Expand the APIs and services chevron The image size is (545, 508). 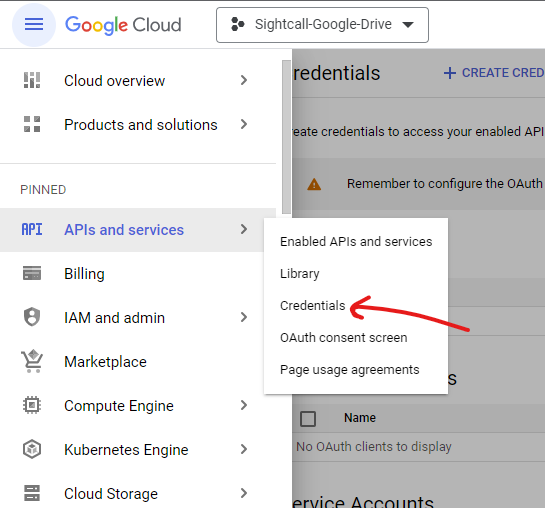(x=244, y=229)
